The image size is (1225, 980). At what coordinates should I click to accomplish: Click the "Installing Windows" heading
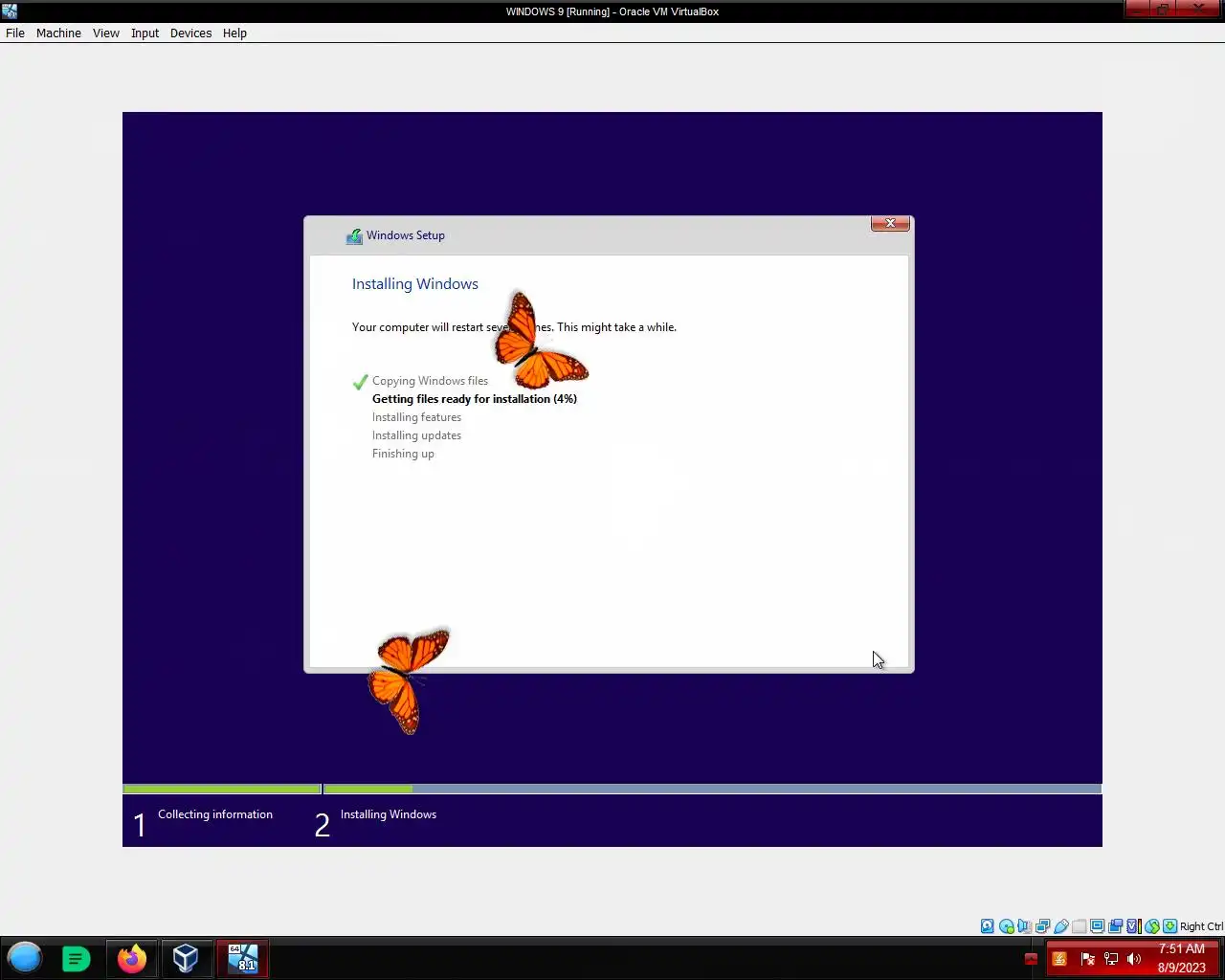tap(415, 283)
